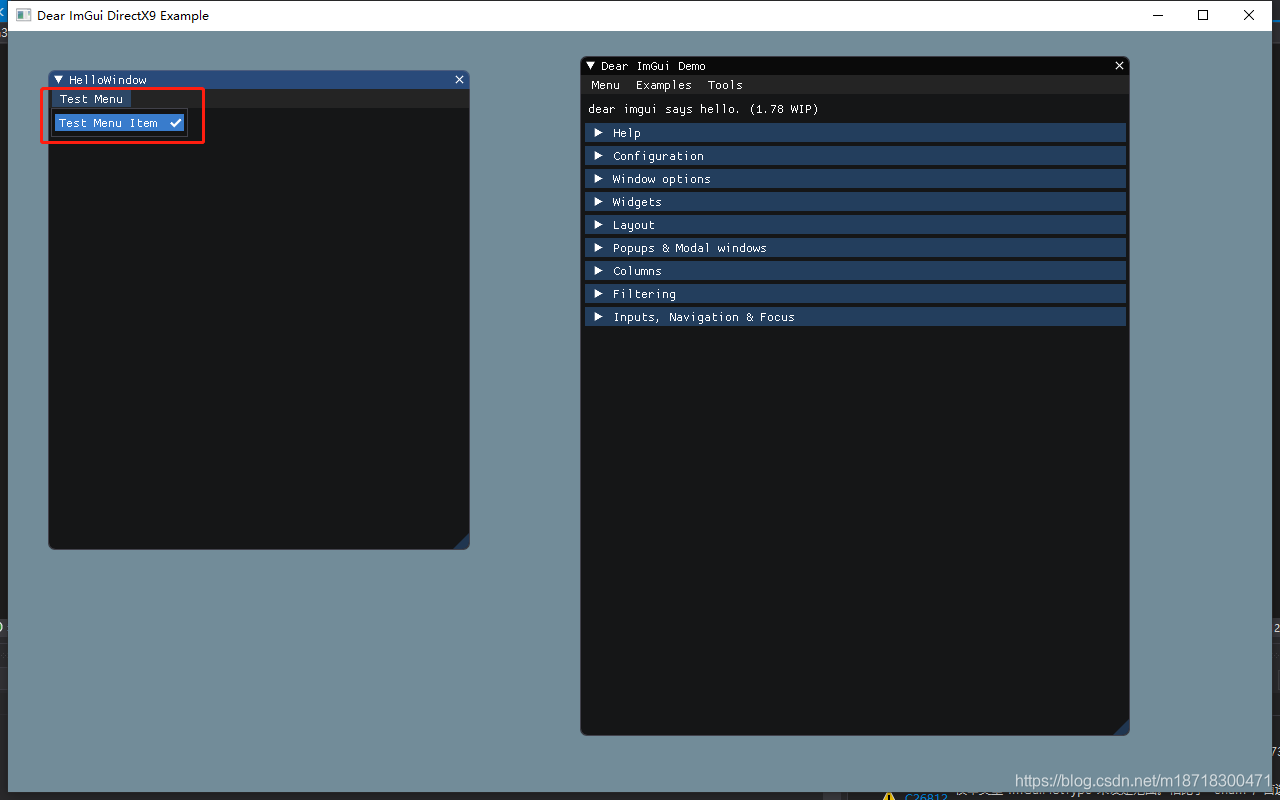The image size is (1280, 800).
Task: Open the Test Menu in HelloWindow
Action: click(x=91, y=99)
